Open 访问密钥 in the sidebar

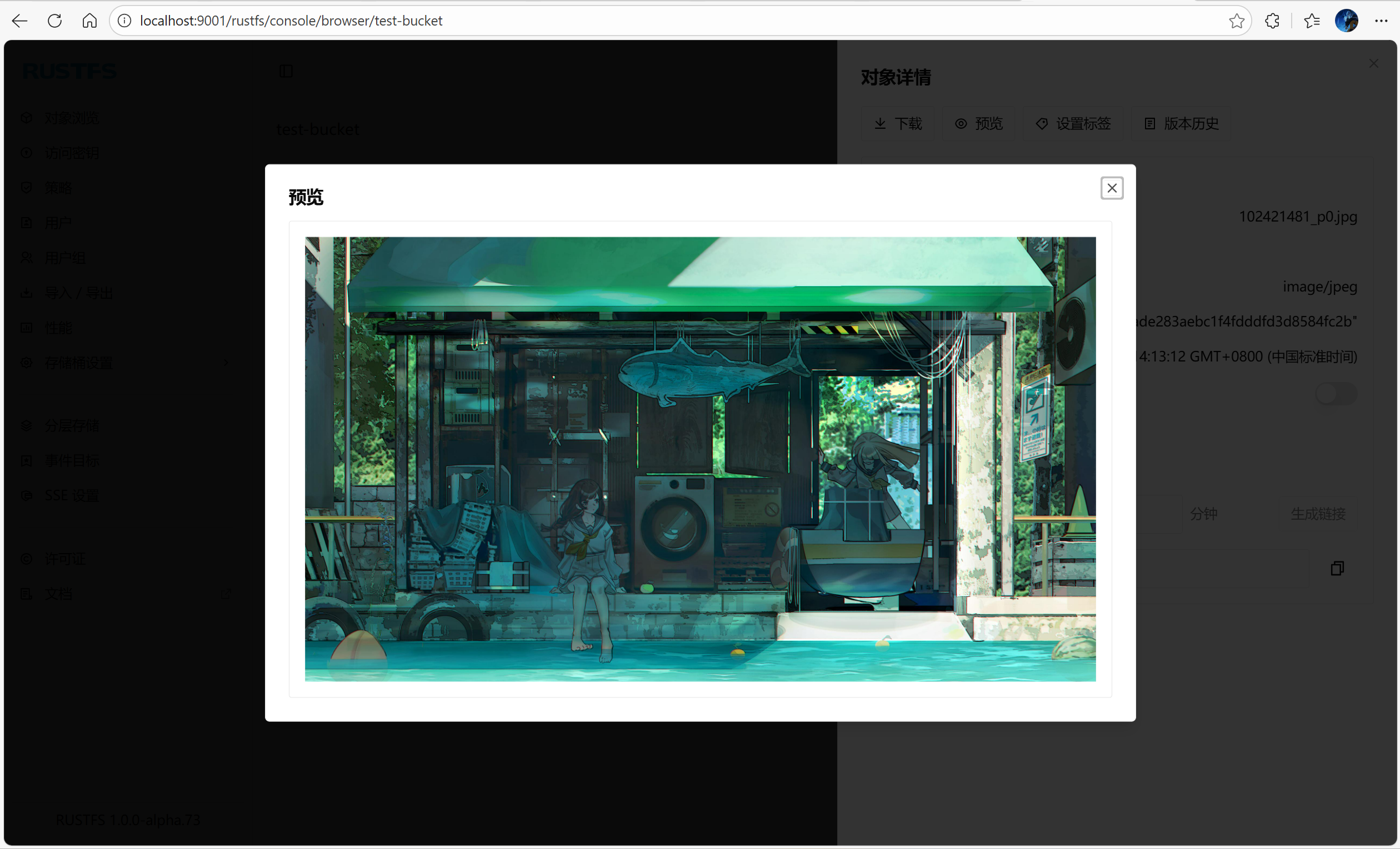[x=127, y=153]
